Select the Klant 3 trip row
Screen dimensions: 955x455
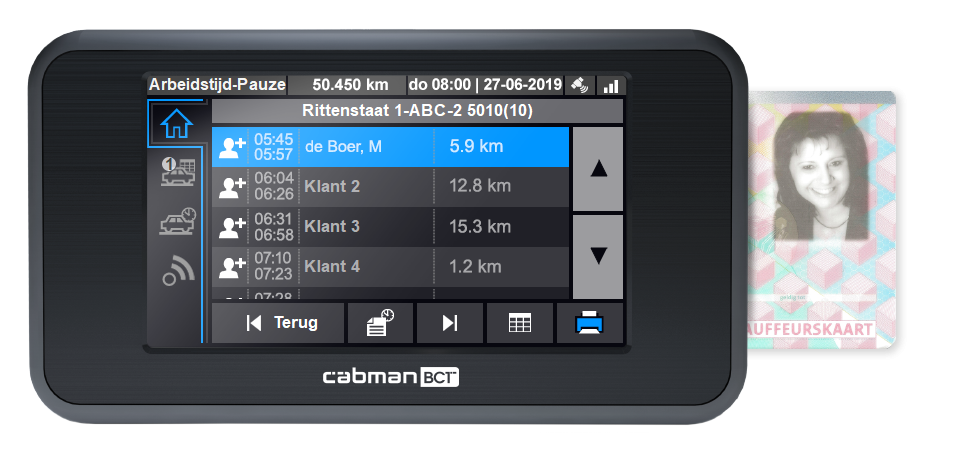(390, 227)
